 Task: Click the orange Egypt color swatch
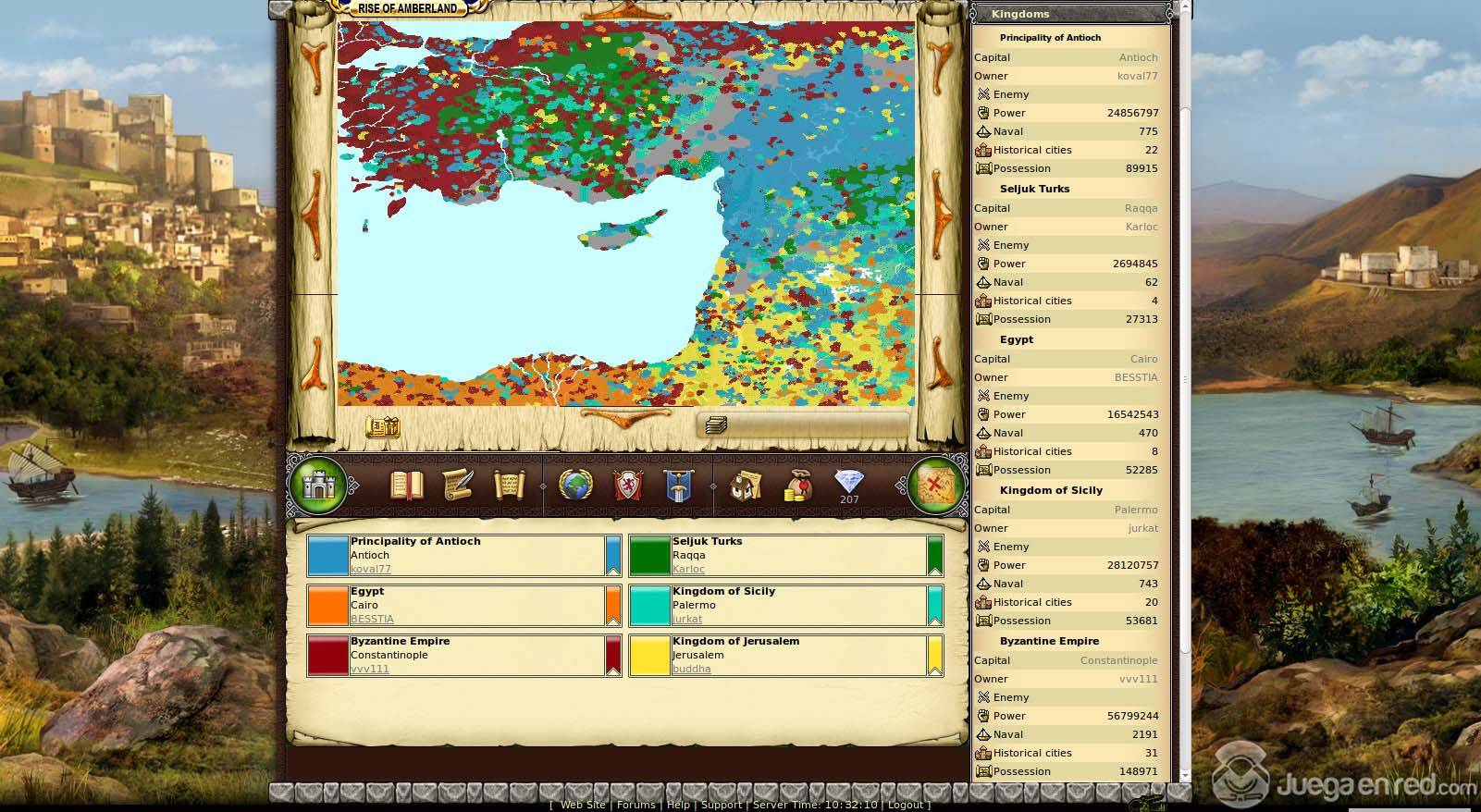pyautogui.click(x=327, y=606)
